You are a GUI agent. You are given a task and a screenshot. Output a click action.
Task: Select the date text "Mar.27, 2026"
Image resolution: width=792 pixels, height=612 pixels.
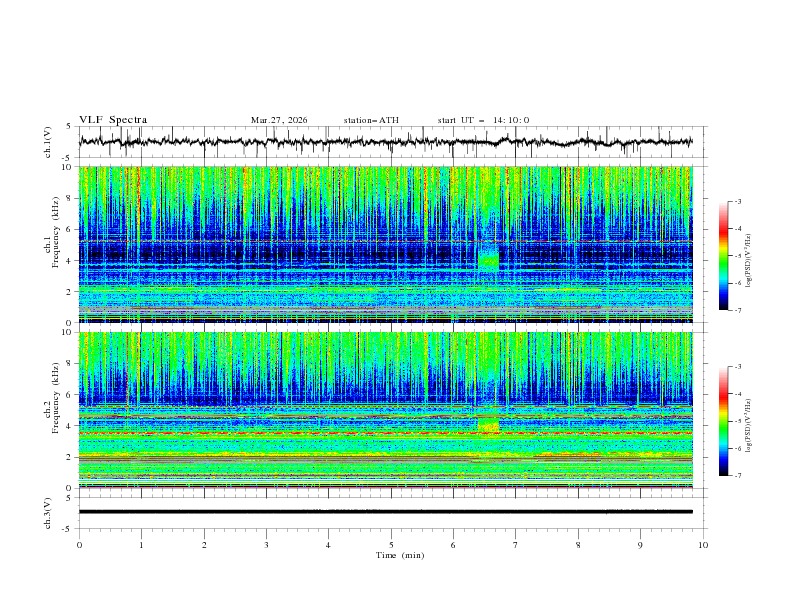coord(279,120)
